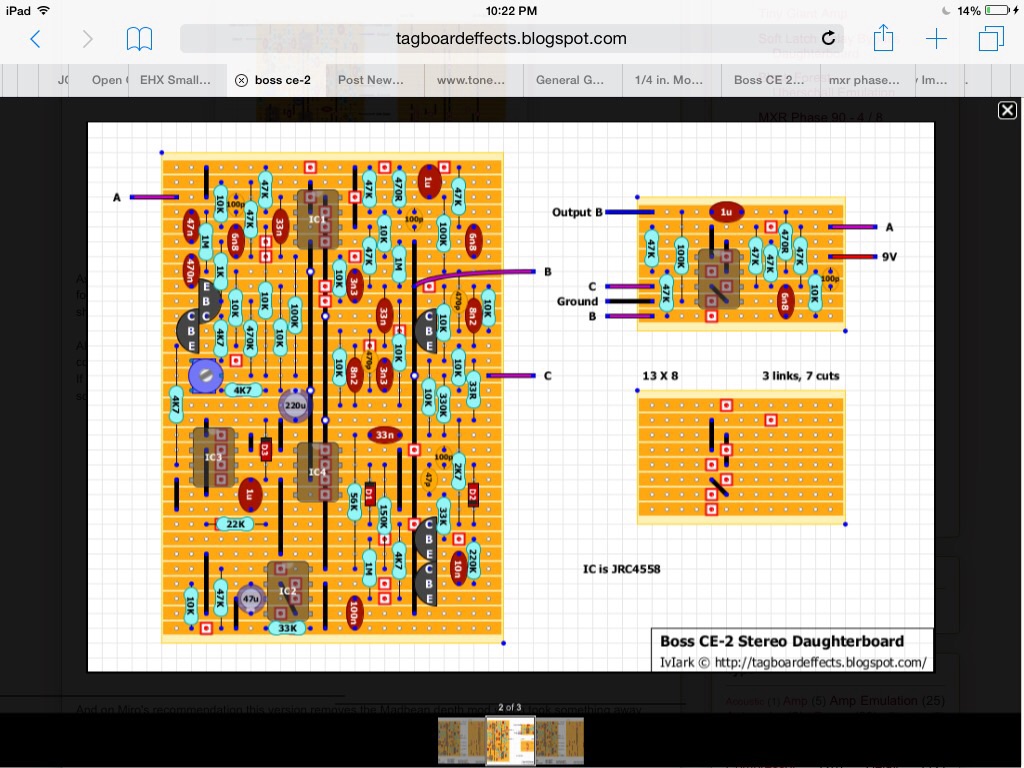Viewport: 1024px width, 768px height.
Task: Open the Share sheet icon
Action: tap(883, 39)
